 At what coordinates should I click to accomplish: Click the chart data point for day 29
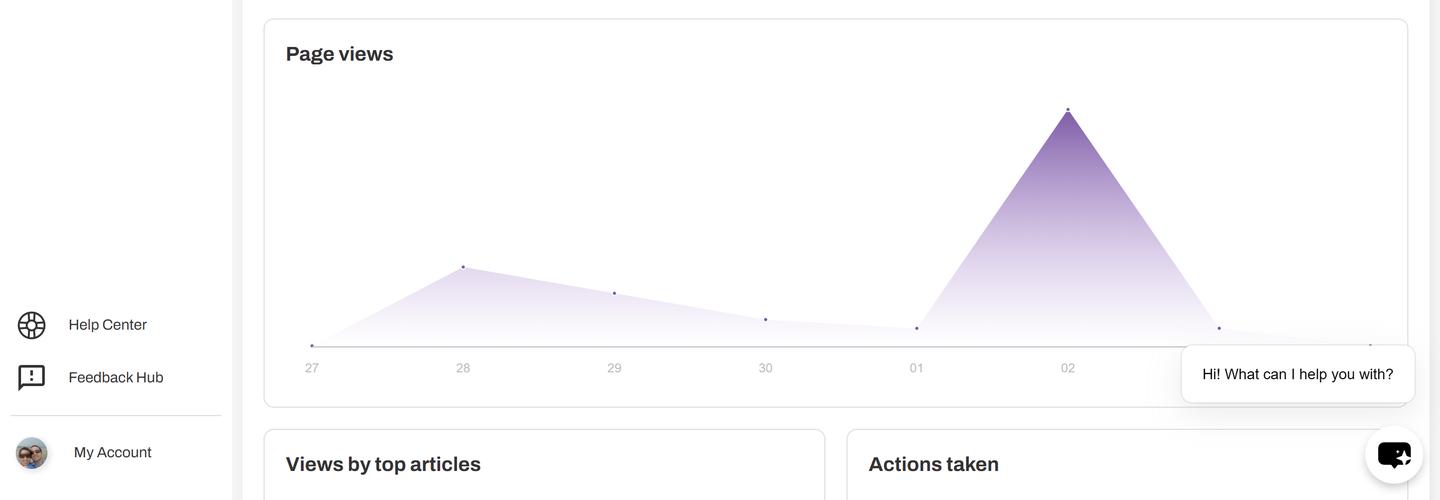coord(614,293)
